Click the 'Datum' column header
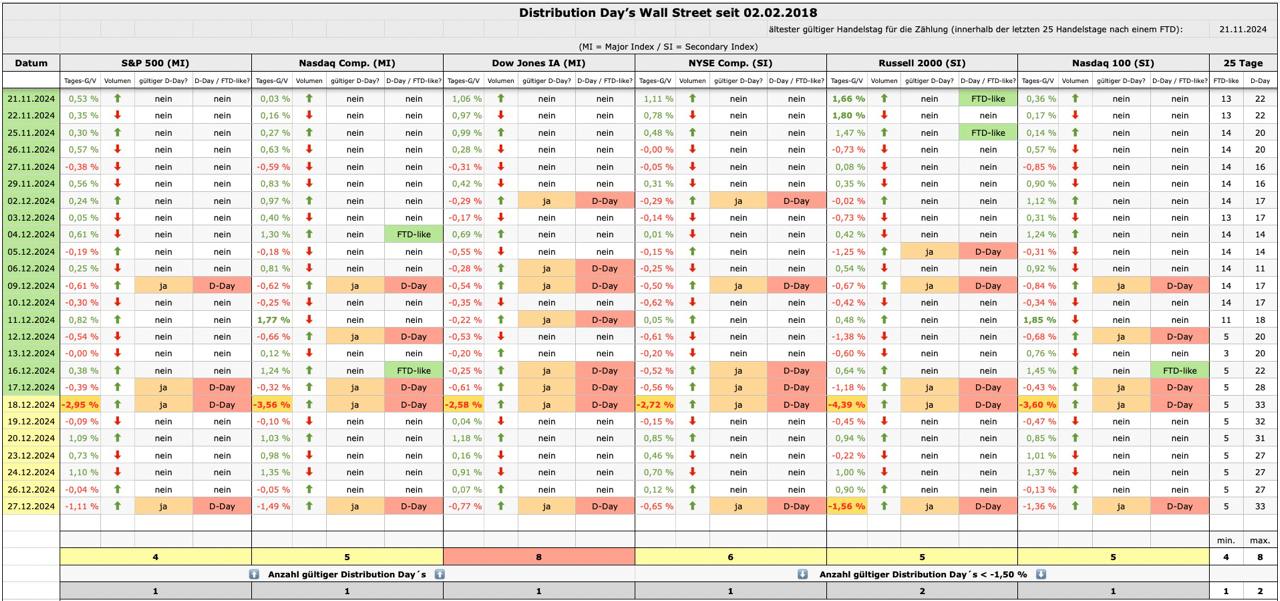 click(30, 63)
